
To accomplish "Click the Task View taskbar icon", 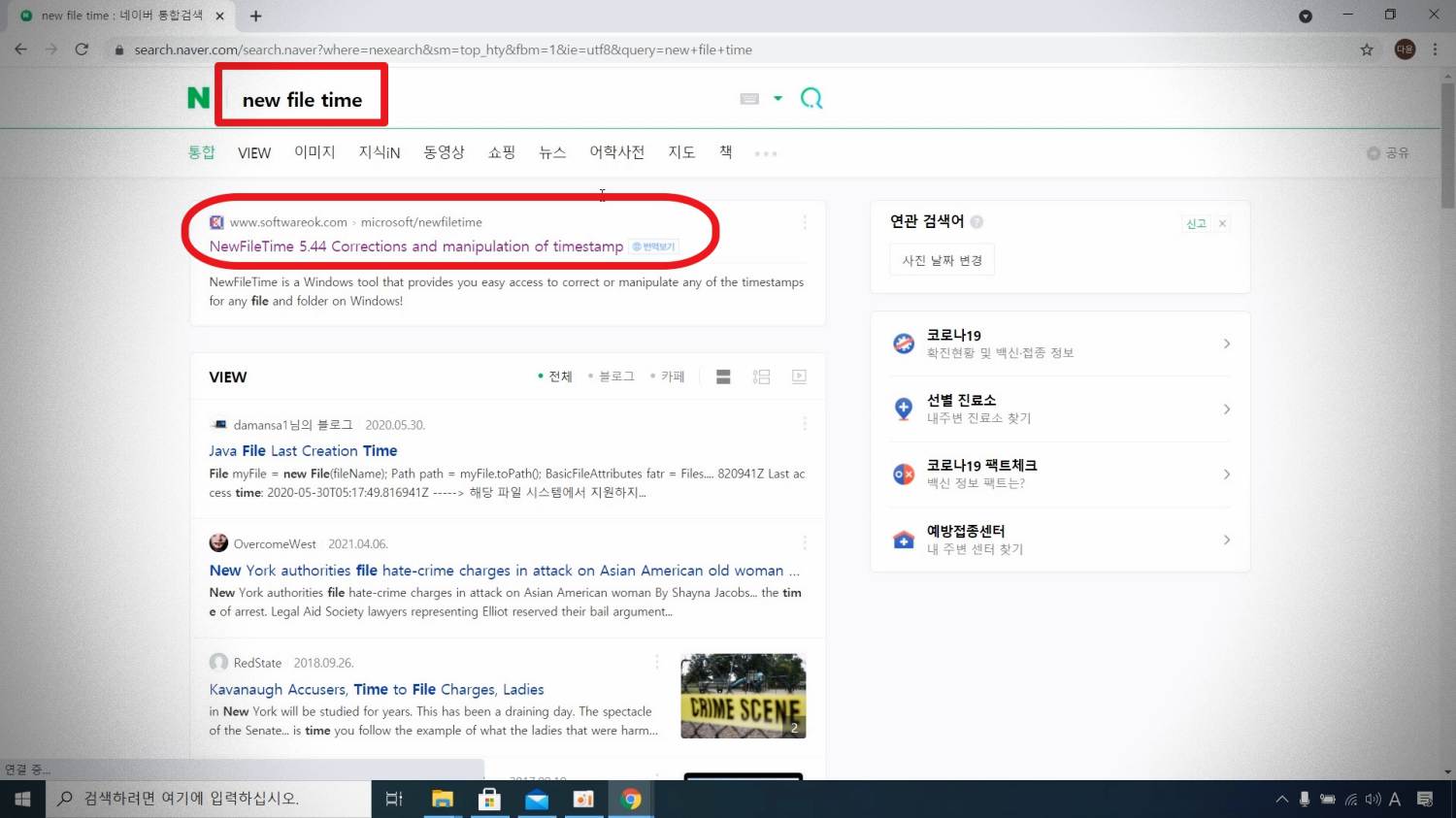I will point(394,799).
